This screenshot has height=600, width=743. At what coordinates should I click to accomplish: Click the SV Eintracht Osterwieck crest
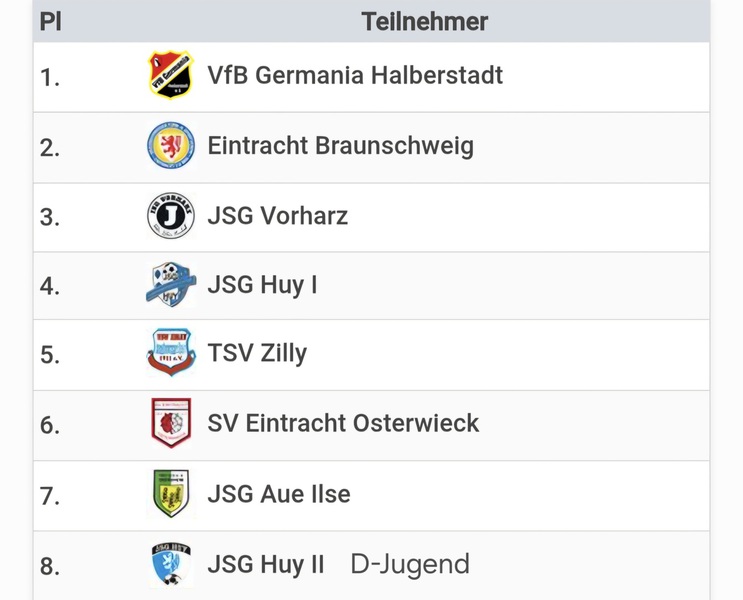(170, 423)
